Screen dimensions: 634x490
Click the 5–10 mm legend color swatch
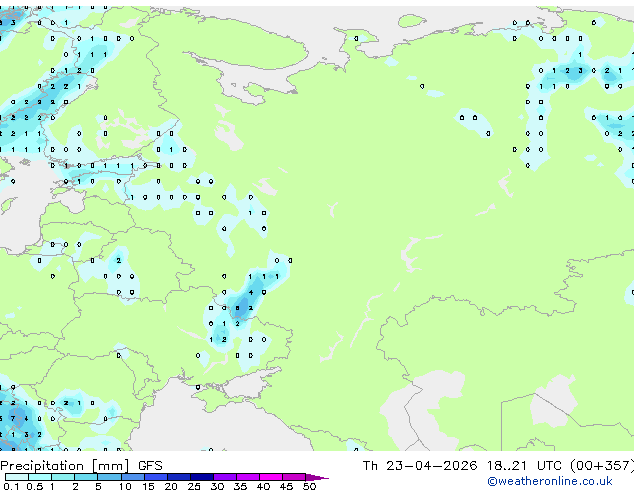(109, 477)
